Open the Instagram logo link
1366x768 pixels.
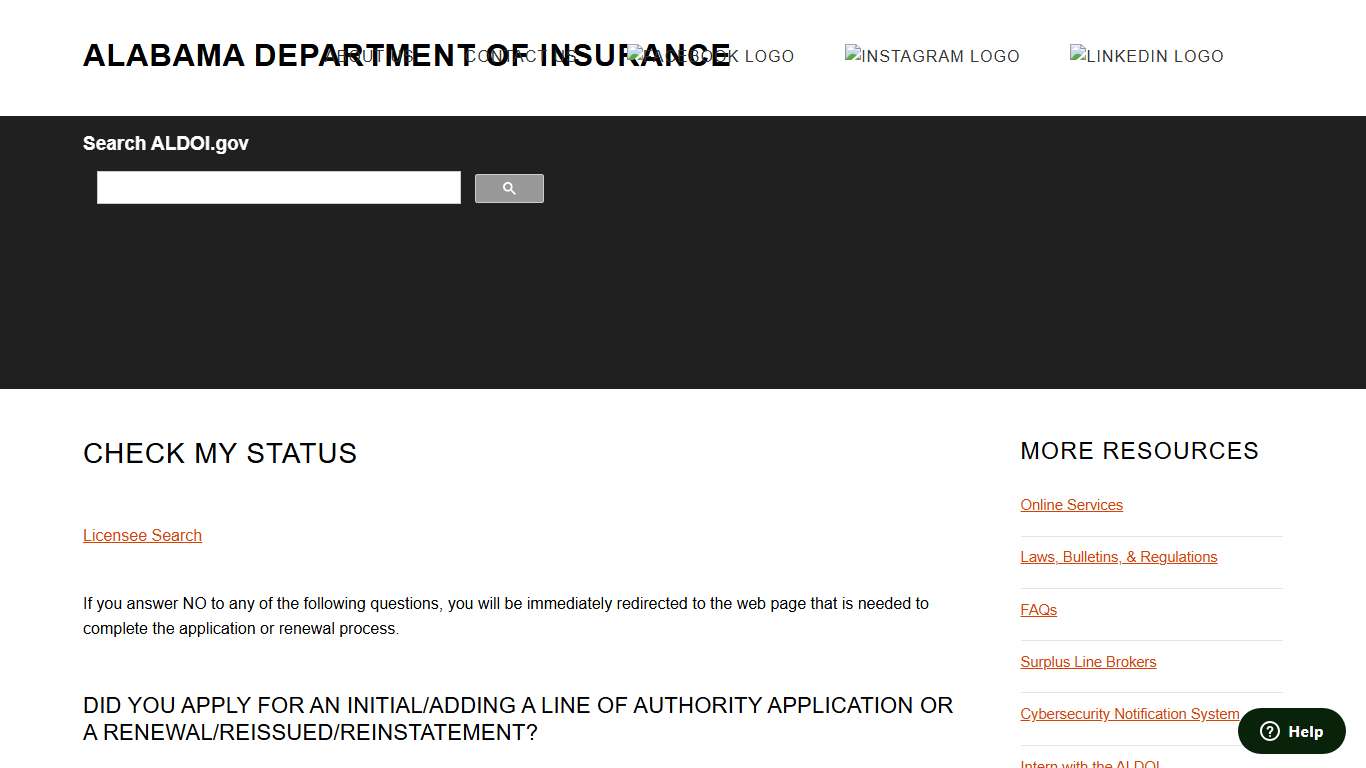(932, 56)
